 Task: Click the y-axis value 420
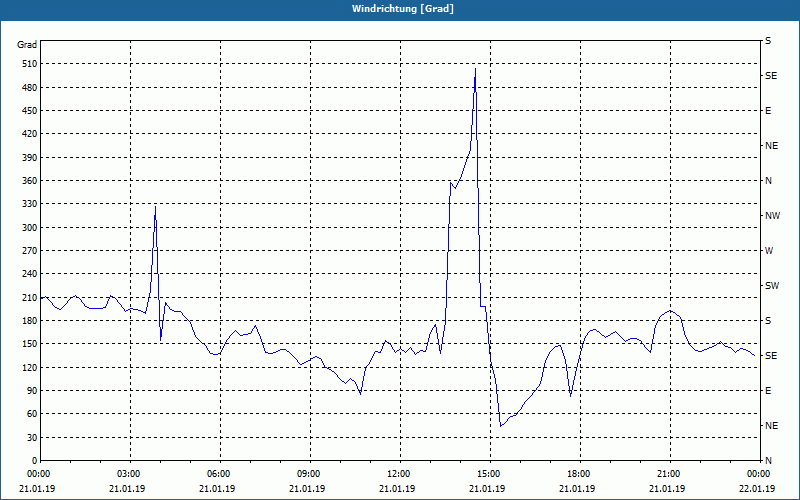[x=30, y=134]
